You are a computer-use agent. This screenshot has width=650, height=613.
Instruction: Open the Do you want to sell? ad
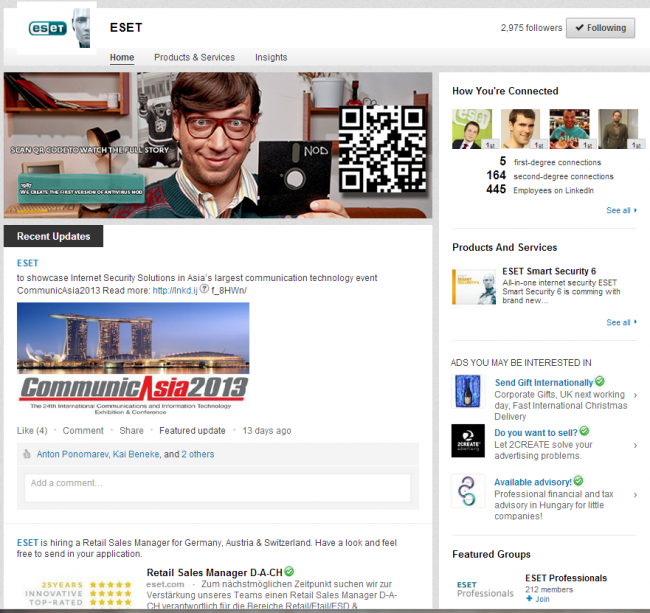click(536, 432)
